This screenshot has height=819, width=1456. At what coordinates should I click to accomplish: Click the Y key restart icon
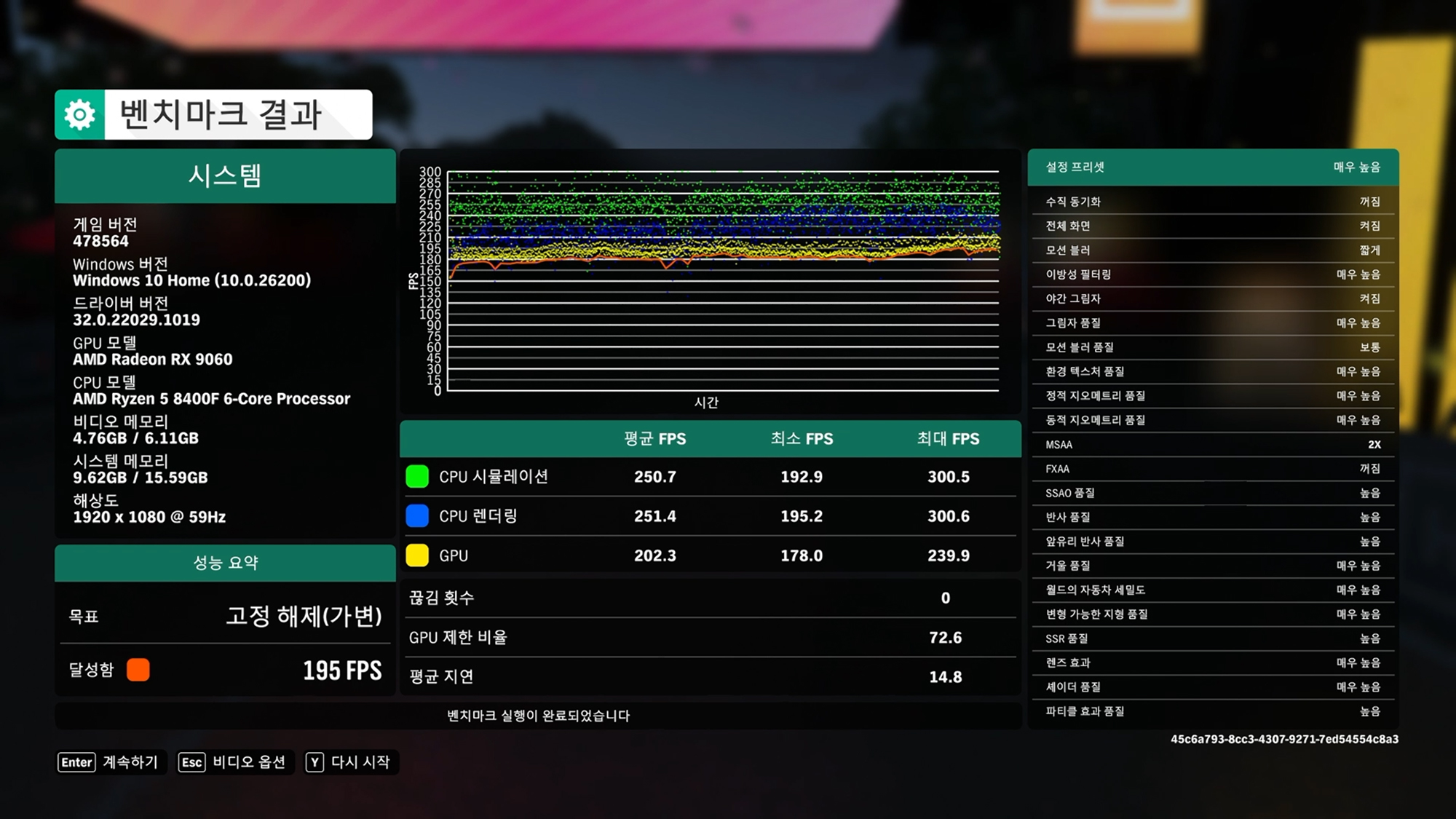pyautogui.click(x=314, y=762)
